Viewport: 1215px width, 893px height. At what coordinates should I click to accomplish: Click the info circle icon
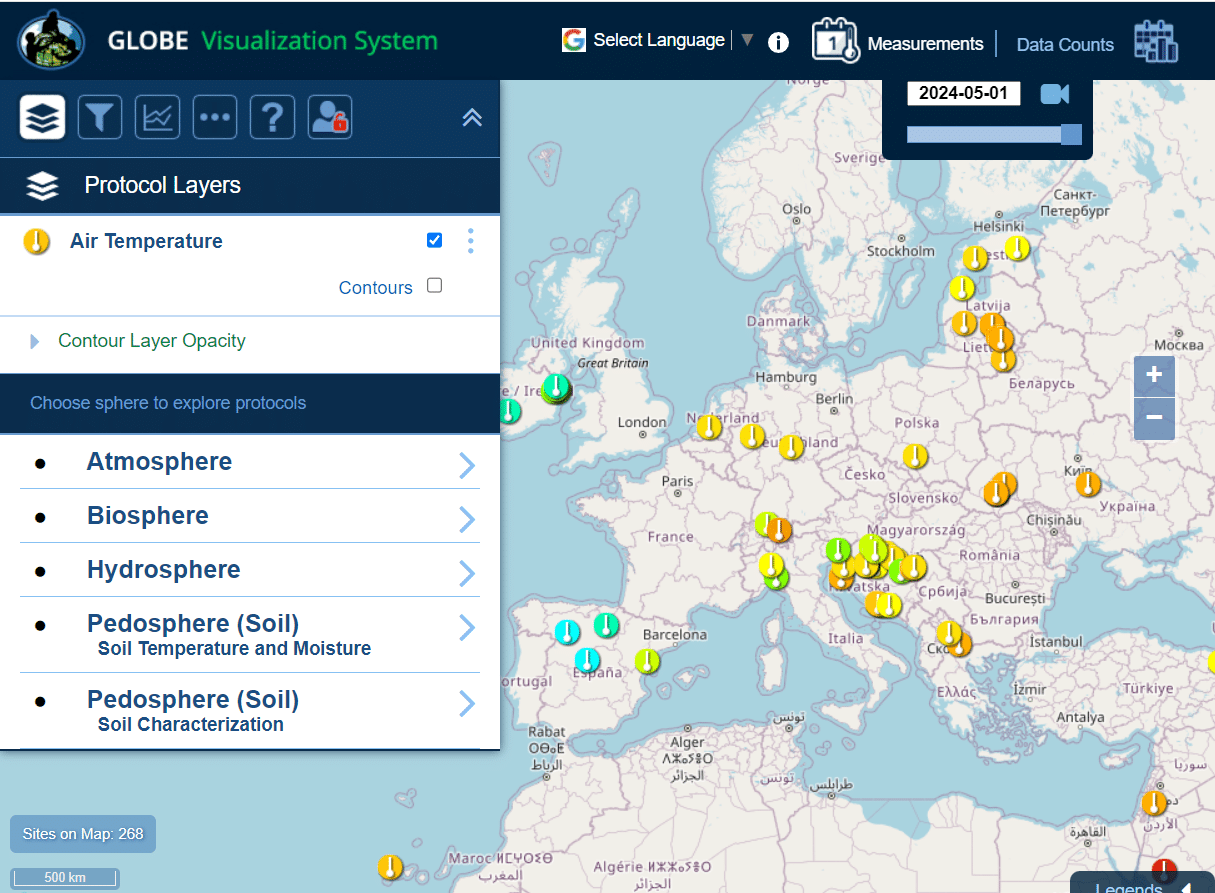click(778, 43)
